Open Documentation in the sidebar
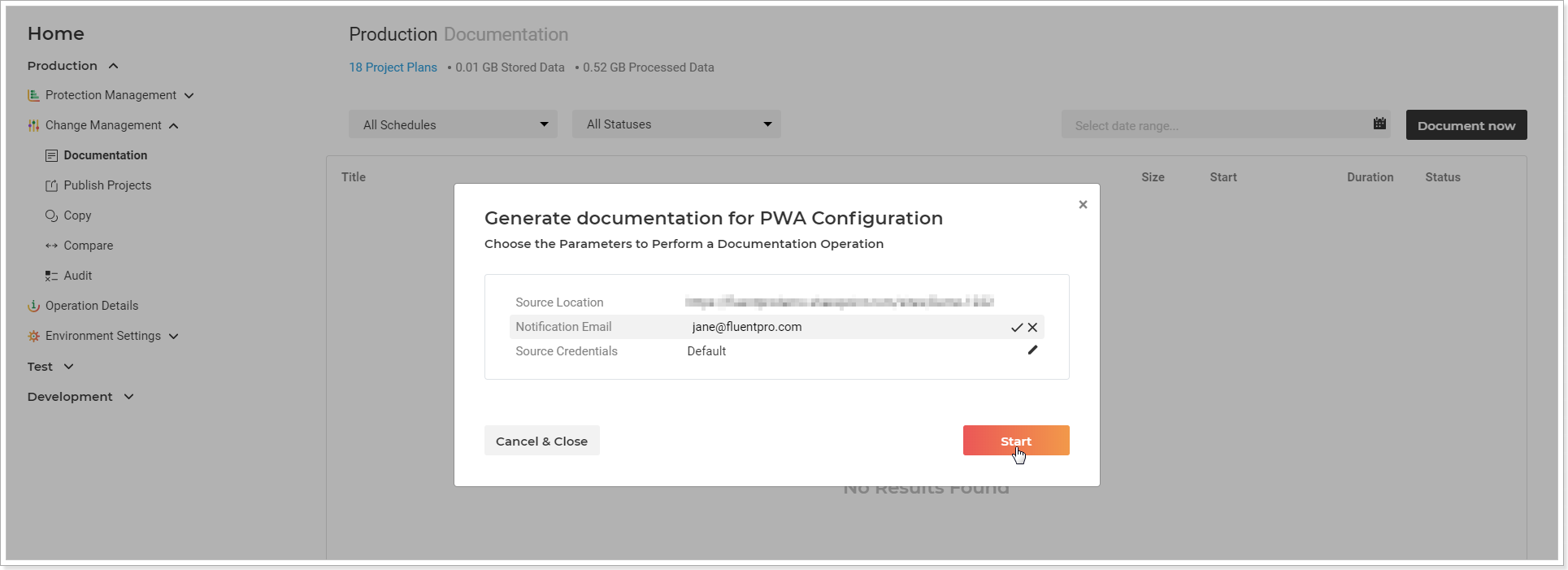 [x=106, y=155]
